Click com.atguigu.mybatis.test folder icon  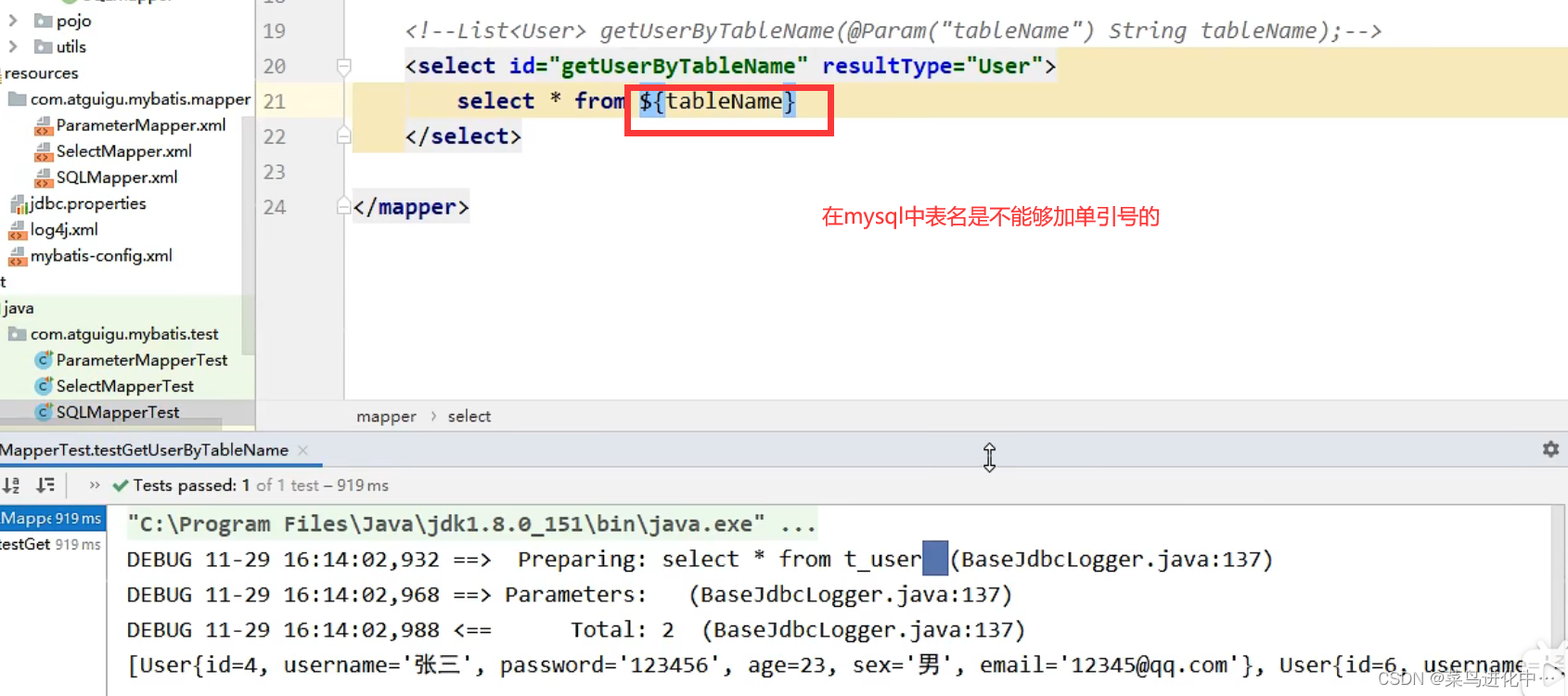pyautogui.click(x=18, y=334)
